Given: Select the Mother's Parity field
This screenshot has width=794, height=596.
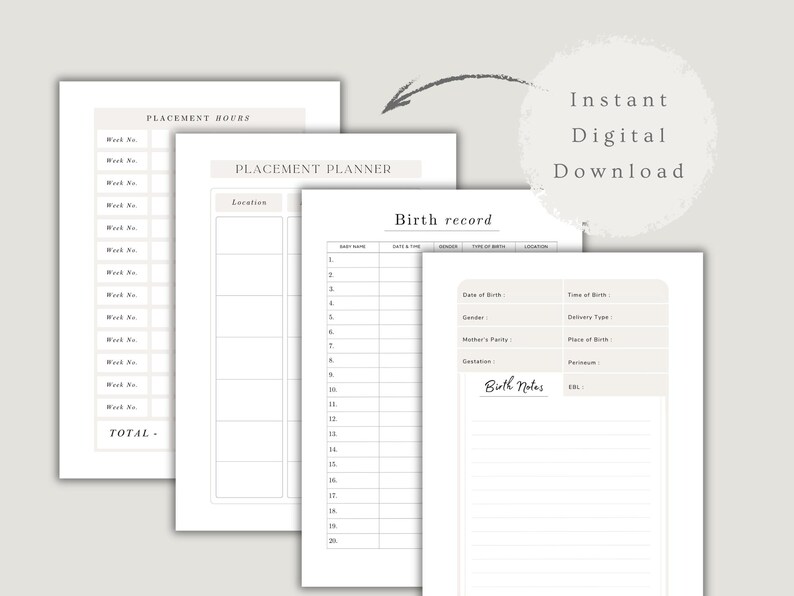Looking at the screenshot, I should tap(510, 338).
